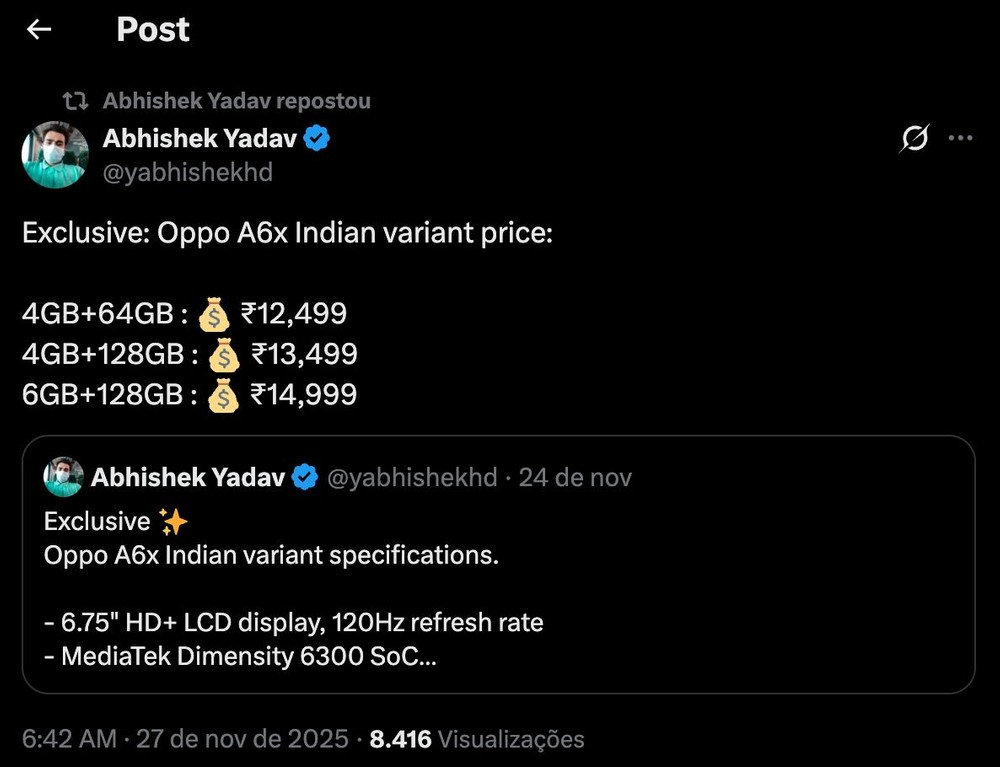
Task: Click author name in the quoted post
Action: [x=188, y=478]
